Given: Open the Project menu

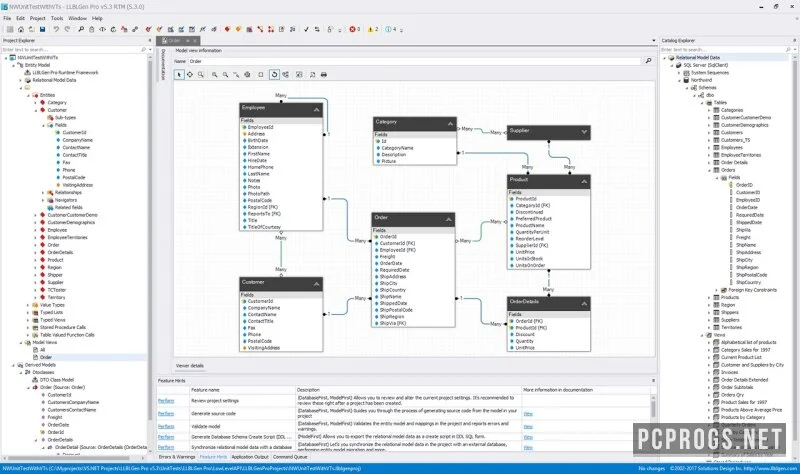Looking at the screenshot, I should [37, 18].
